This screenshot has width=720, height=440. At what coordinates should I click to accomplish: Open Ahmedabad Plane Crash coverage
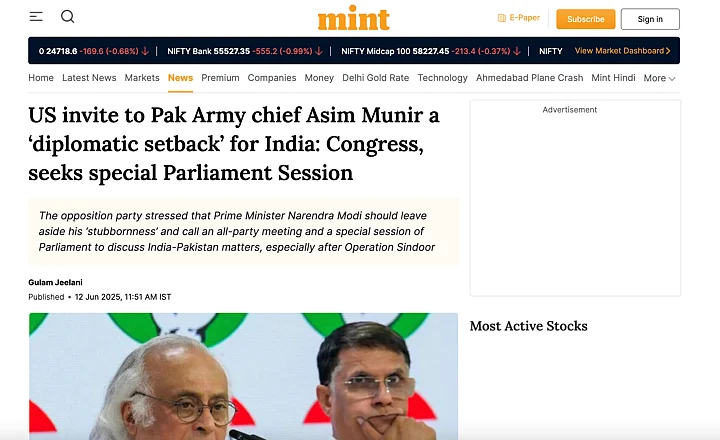pyautogui.click(x=529, y=78)
